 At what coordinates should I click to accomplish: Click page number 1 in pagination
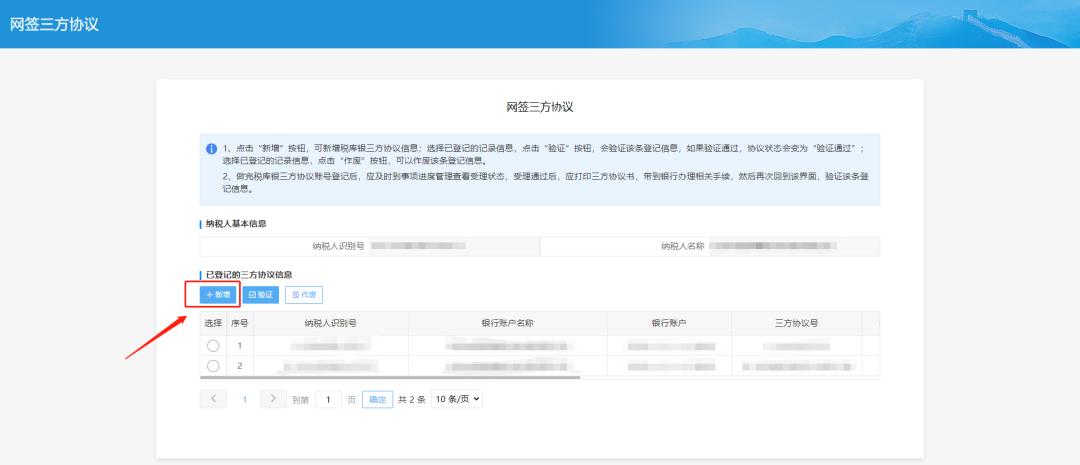tap(244, 400)
